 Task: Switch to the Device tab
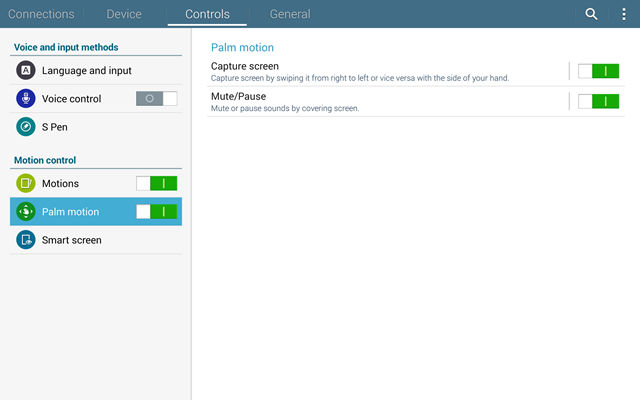coord(124,14)
